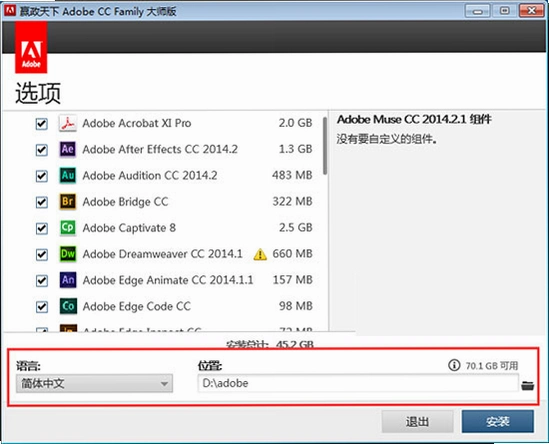Click the disk space info icon

pos(454,366)
